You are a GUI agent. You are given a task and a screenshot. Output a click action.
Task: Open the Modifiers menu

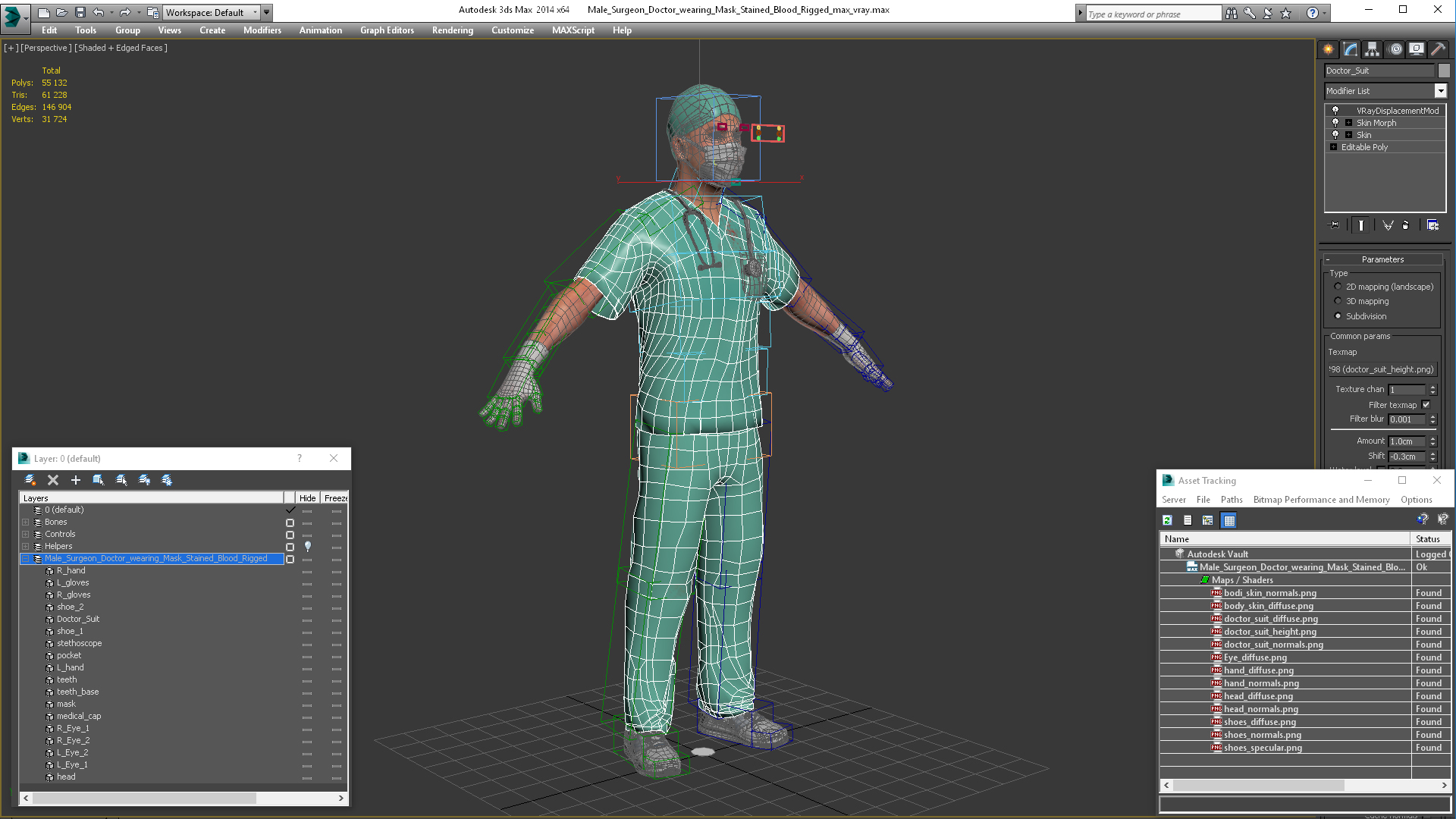(262, 30)
